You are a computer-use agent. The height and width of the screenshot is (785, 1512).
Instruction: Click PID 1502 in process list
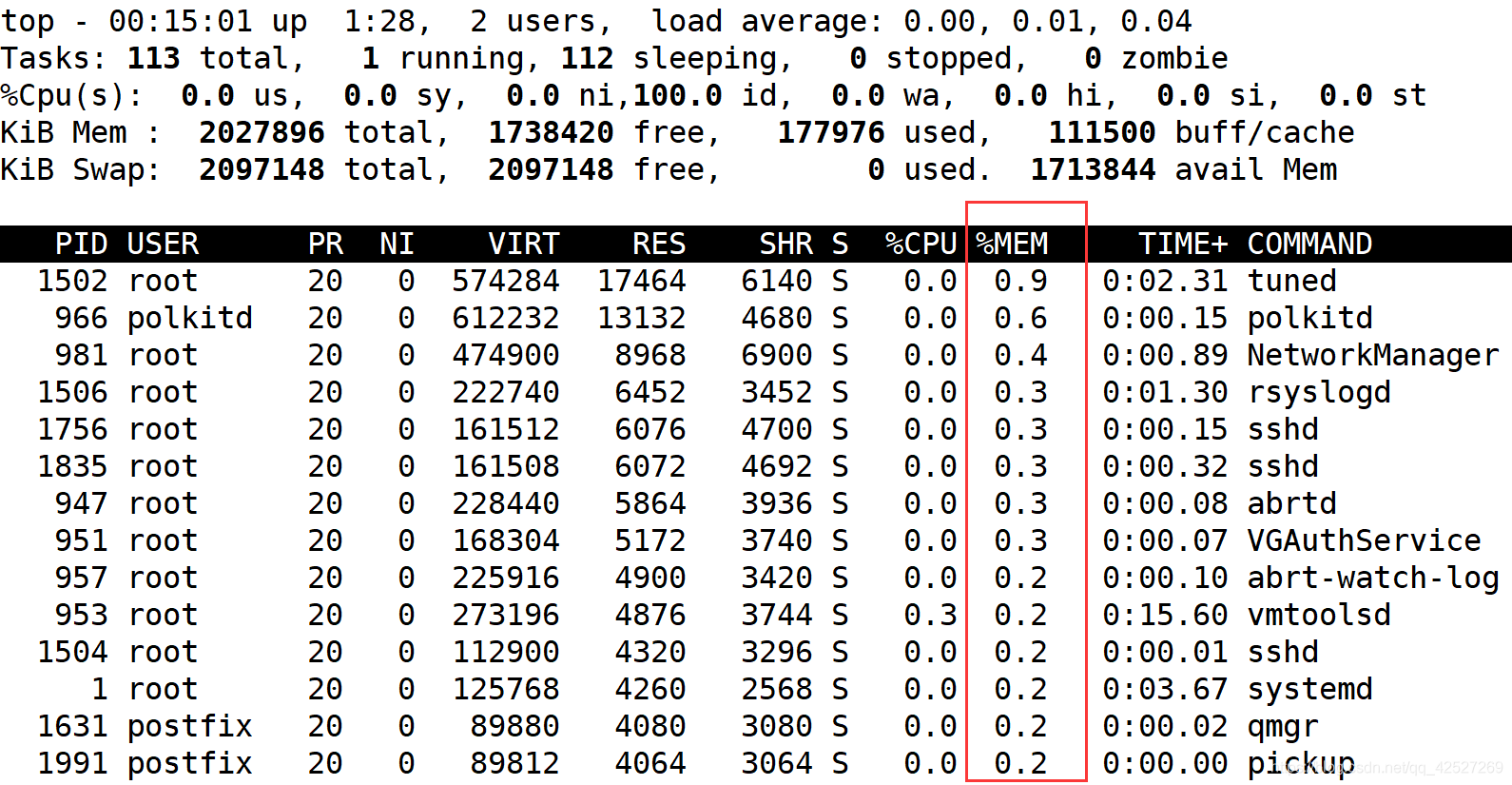[72, 282]
